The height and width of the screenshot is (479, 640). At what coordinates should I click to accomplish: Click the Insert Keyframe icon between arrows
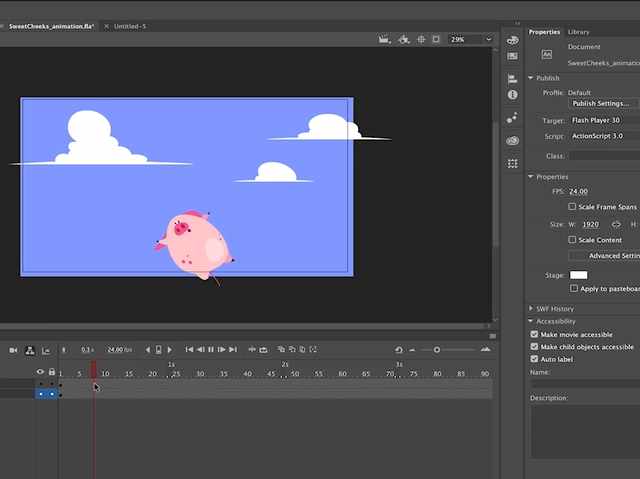158,350
